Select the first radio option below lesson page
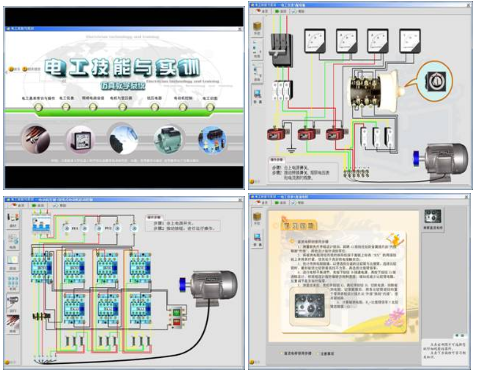 point(282,353)
